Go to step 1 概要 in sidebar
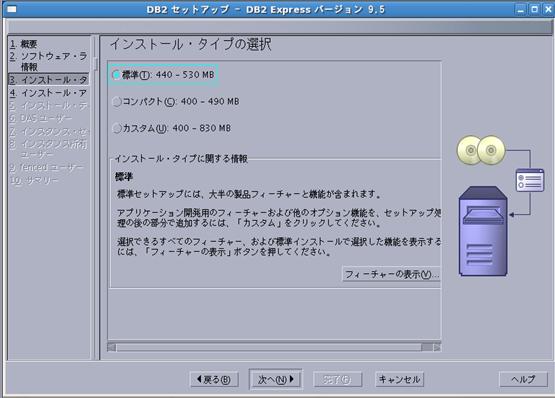 24,44
